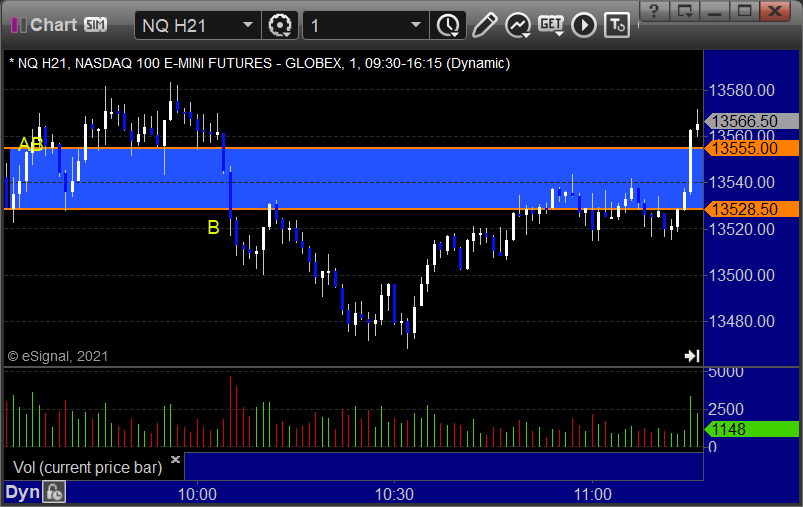
Task: Click the 13540.00 price axis label
Action: 742,182
